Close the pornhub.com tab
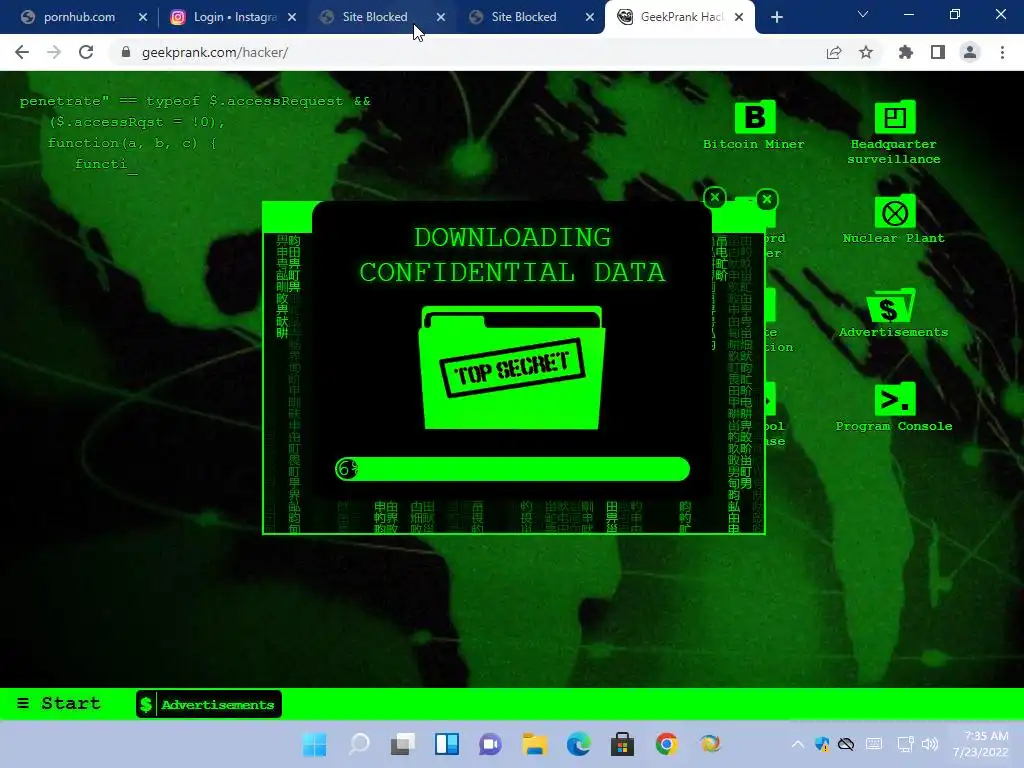This screenshot has height=768, width=1024. point(143,17)
